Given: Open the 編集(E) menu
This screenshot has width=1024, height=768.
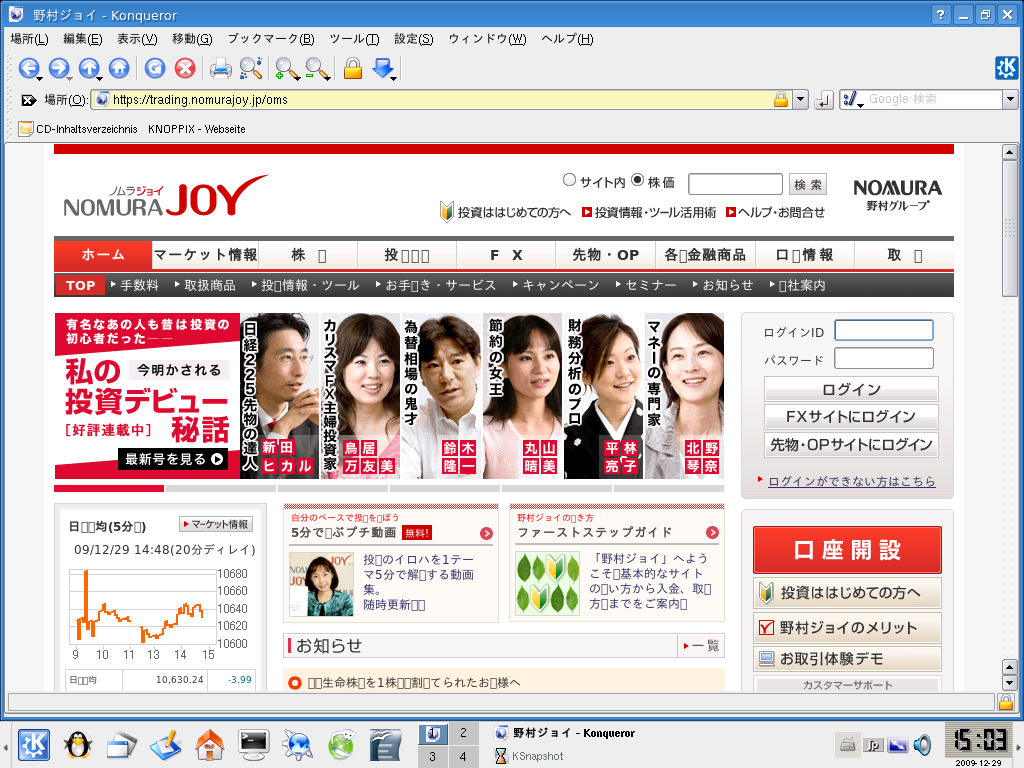Looking at the screenshot, I should click(82, 39).
